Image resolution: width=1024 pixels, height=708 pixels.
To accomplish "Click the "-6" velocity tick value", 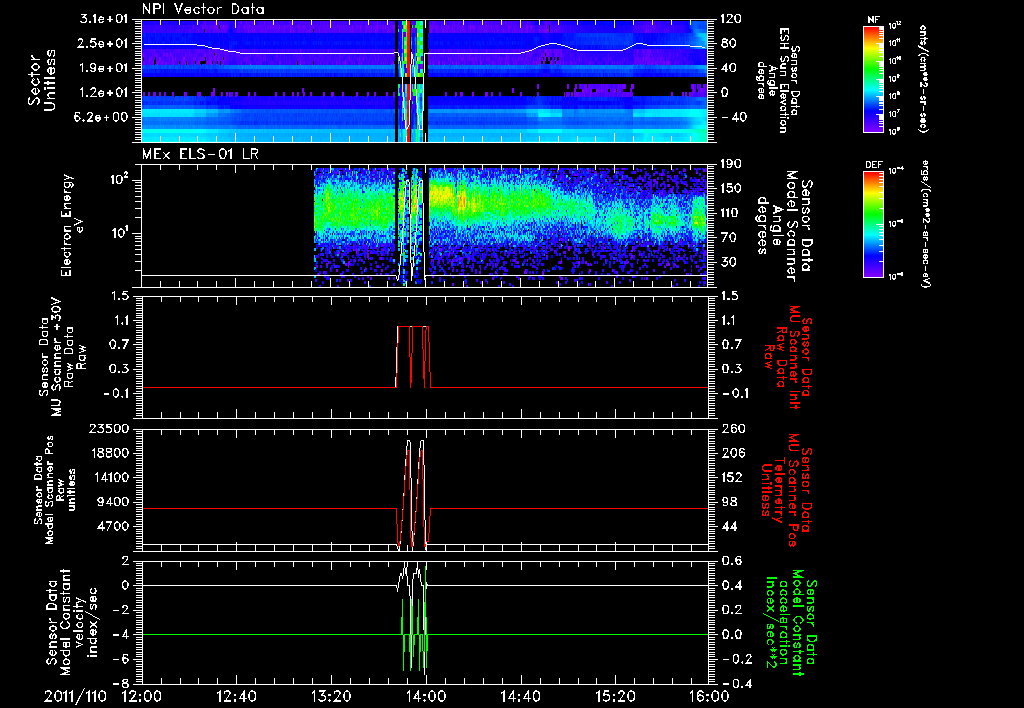I will click(121, 659).
